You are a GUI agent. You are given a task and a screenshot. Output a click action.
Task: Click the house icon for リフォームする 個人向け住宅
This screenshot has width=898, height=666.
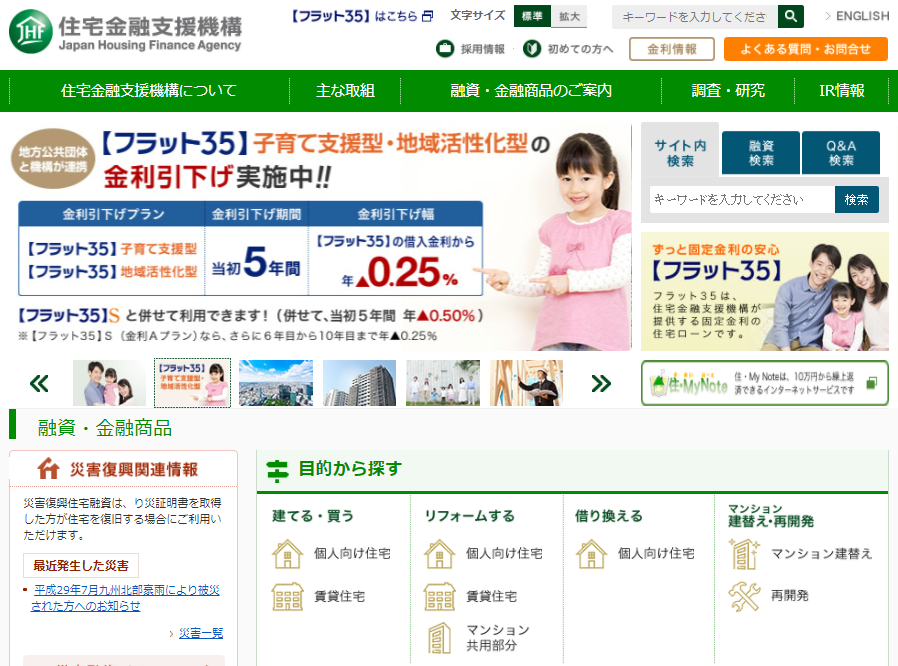tap(439, 554)
